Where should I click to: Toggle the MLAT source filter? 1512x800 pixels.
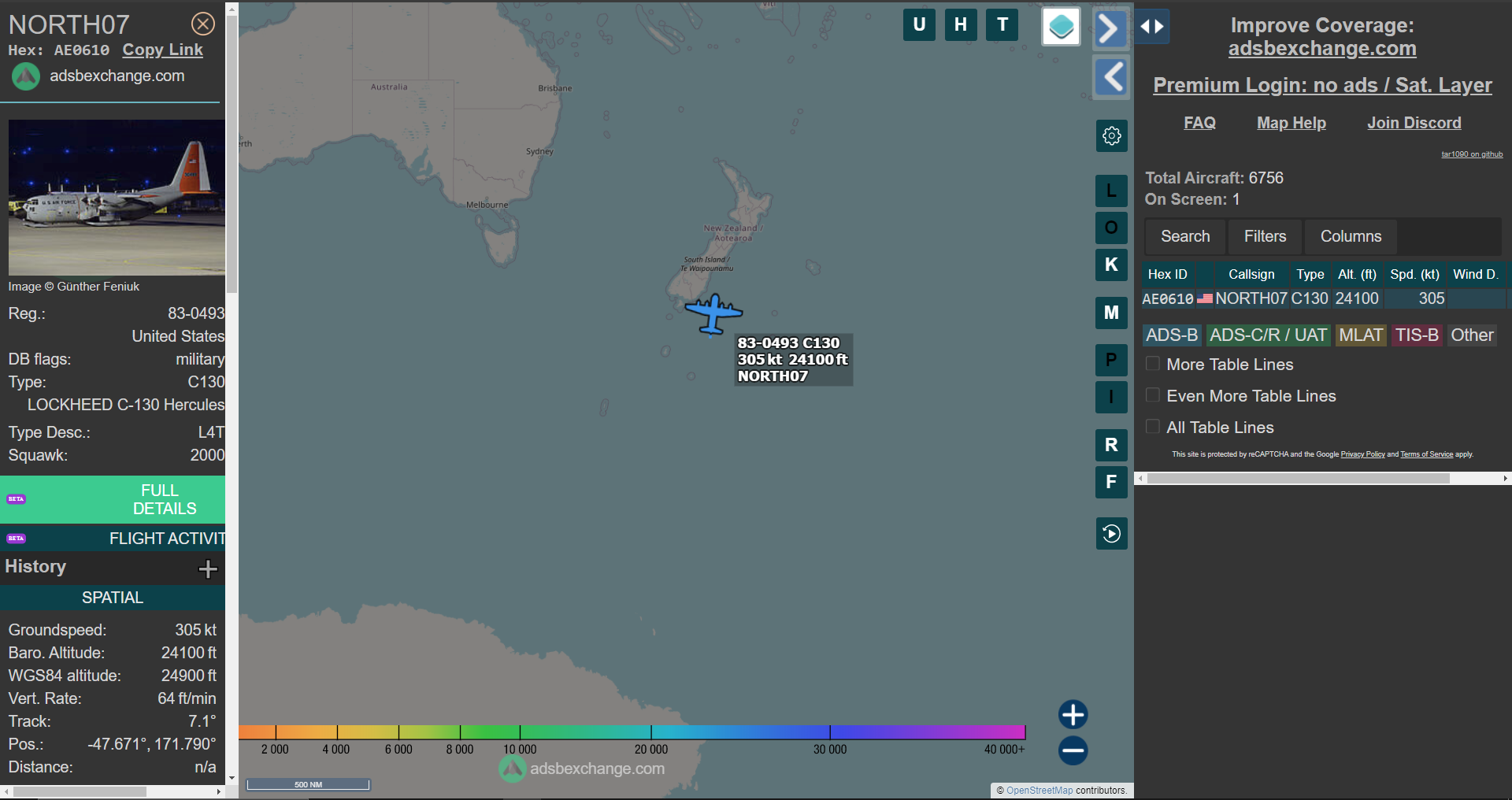[x=1361, y=335]
